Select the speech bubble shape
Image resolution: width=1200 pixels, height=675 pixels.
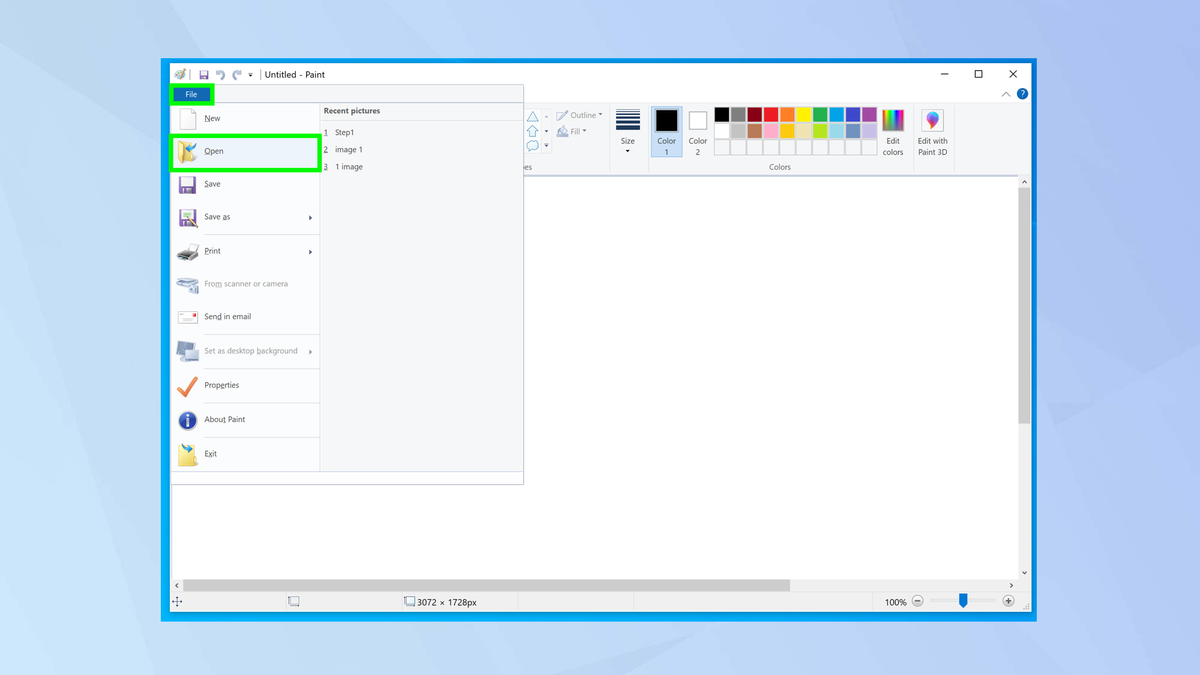533,145
